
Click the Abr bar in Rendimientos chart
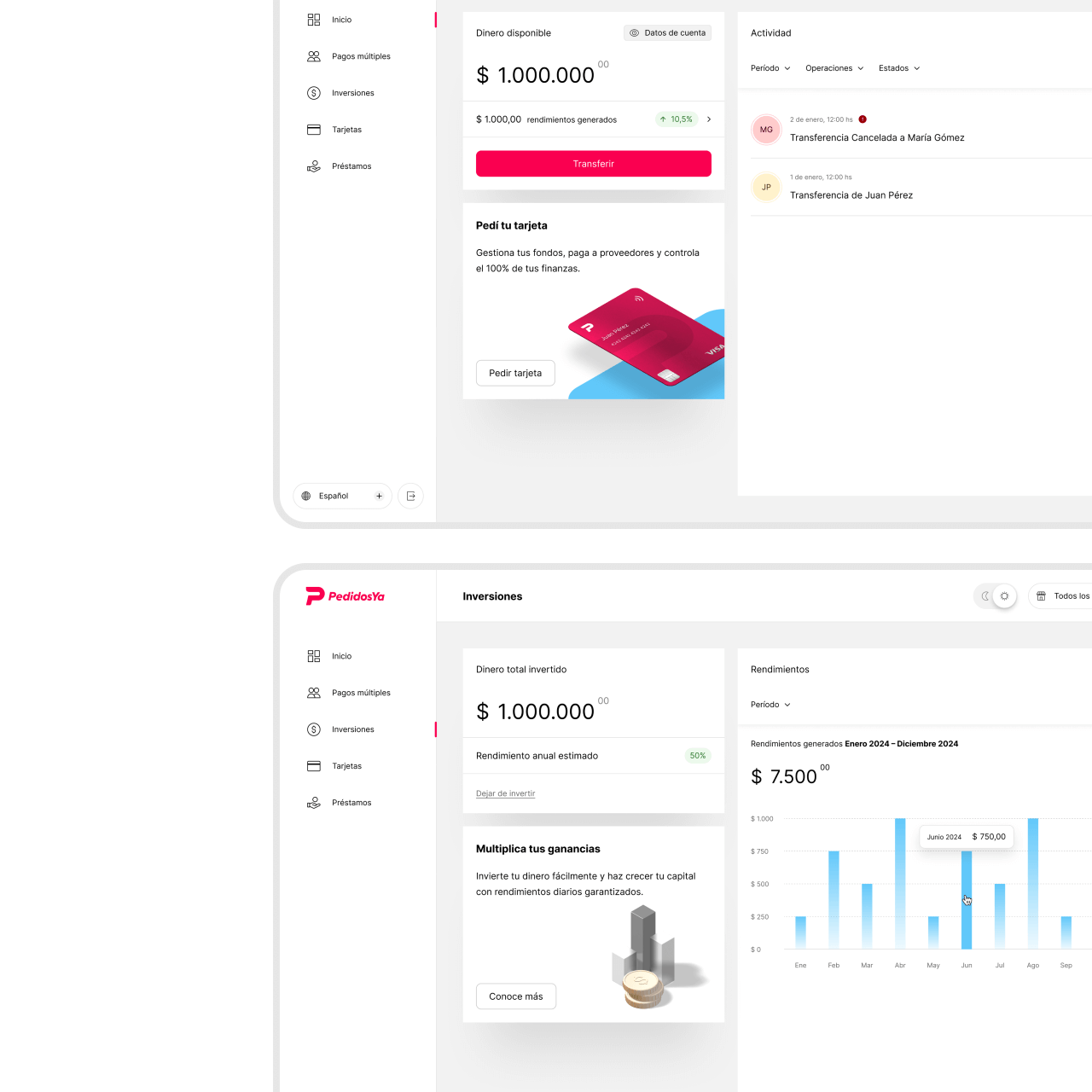[900, 883]
